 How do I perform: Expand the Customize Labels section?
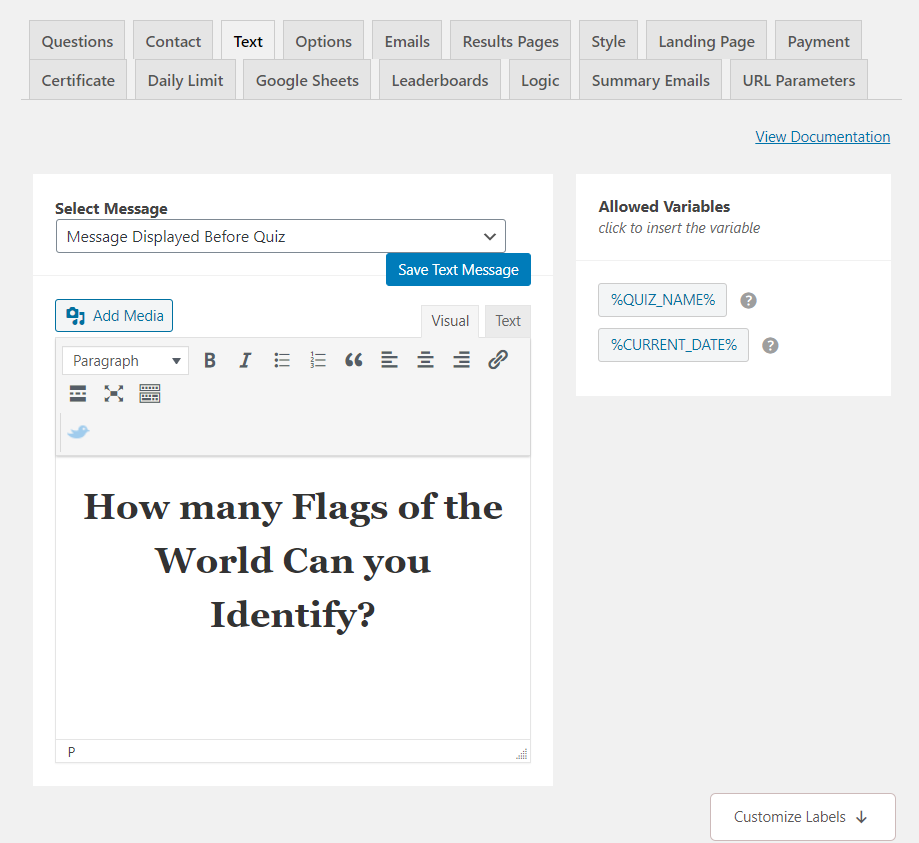coord(802,816)
